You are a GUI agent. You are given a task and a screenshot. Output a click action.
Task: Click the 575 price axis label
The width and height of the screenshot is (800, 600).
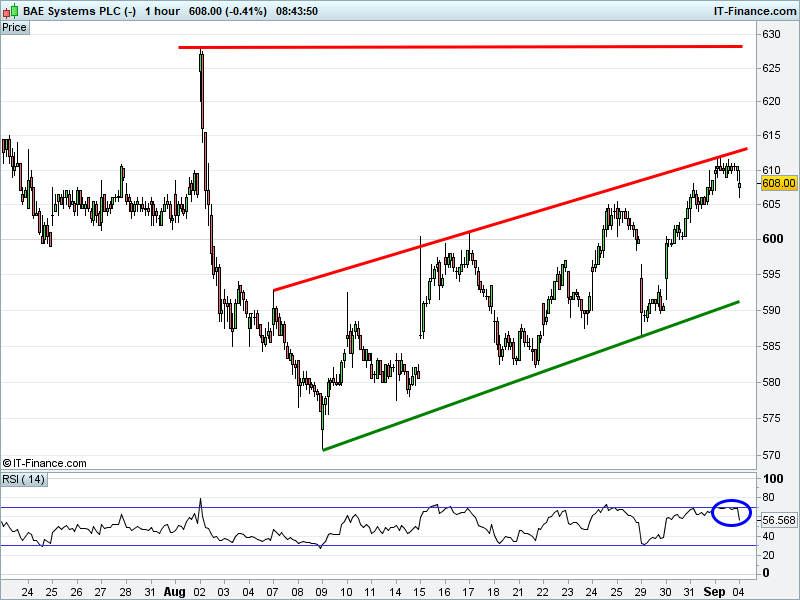(771, 418)
